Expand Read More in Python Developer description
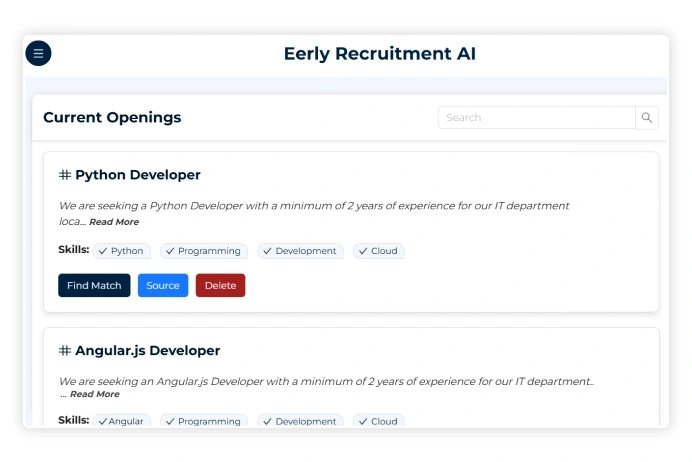The image size is (692, 462). click(x=113, y=222)
